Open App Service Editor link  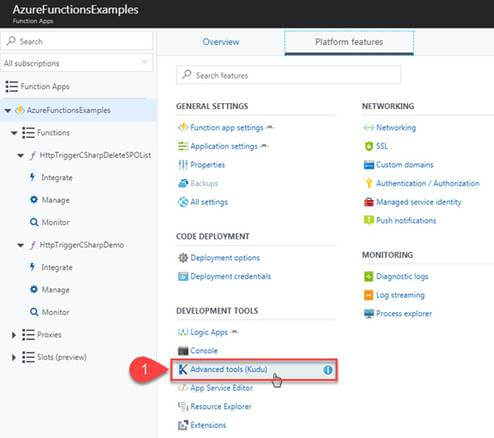pos(221,388)
